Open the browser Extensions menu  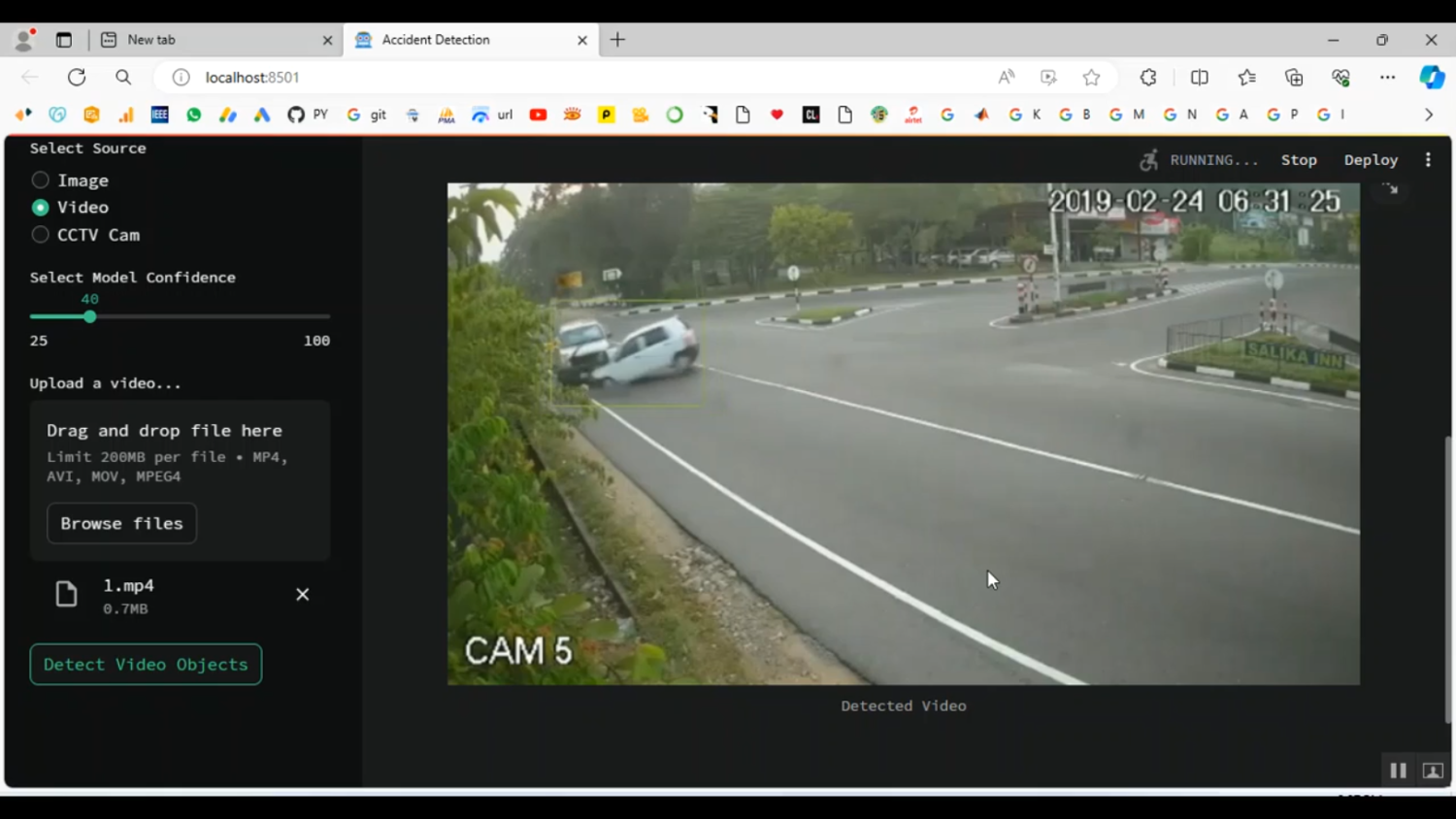point(1148,78)
